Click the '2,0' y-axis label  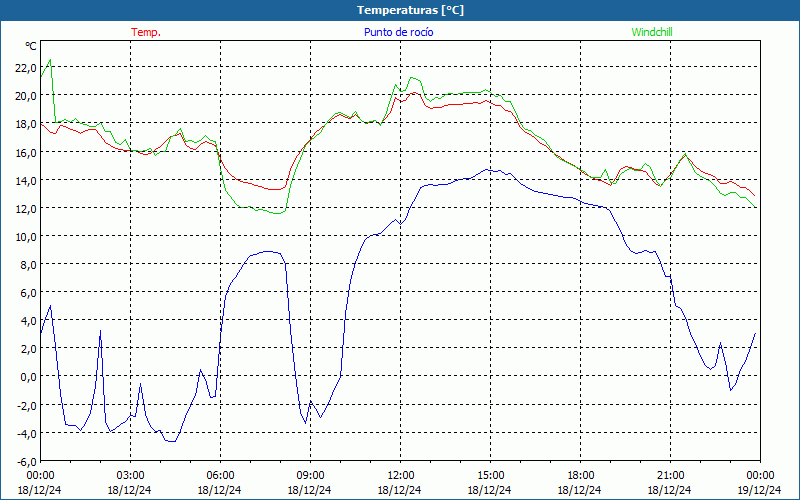tap(29, 349)
